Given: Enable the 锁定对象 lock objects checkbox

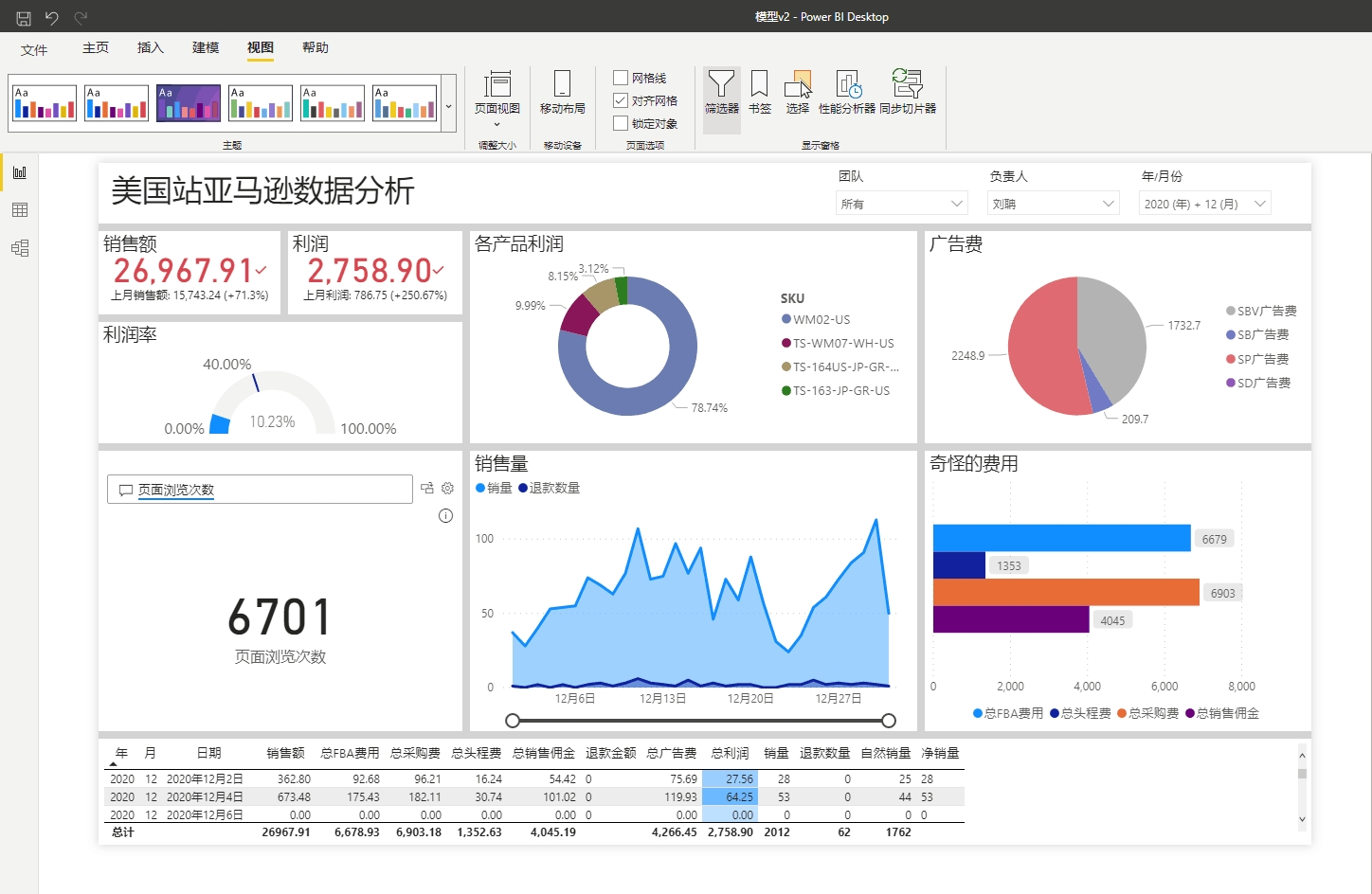Looking at the screenshot, I should pos(621,123).
